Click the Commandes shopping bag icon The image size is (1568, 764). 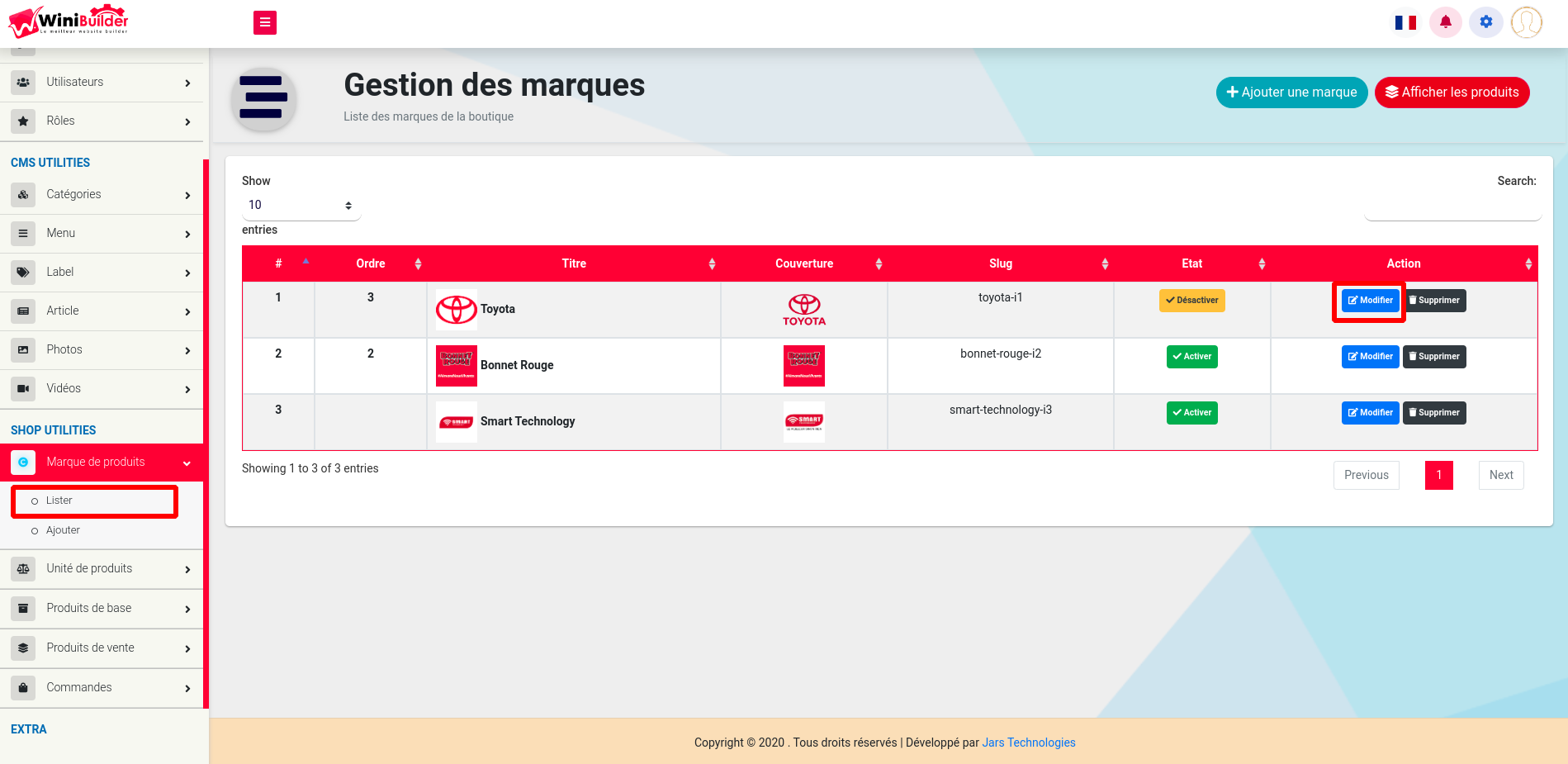(23, 687)
